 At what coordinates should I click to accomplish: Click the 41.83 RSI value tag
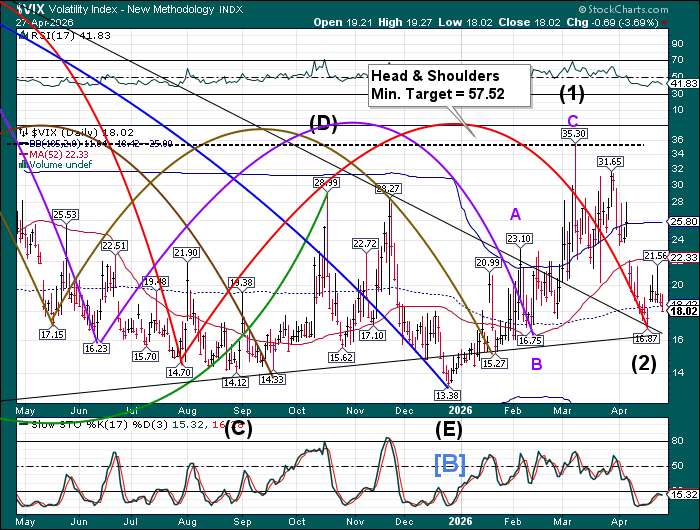(x=683, y=84)
